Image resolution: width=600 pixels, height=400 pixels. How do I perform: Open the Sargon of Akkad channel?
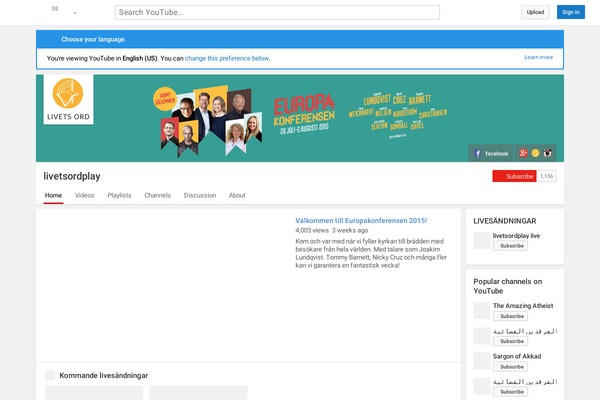[517, 356]
